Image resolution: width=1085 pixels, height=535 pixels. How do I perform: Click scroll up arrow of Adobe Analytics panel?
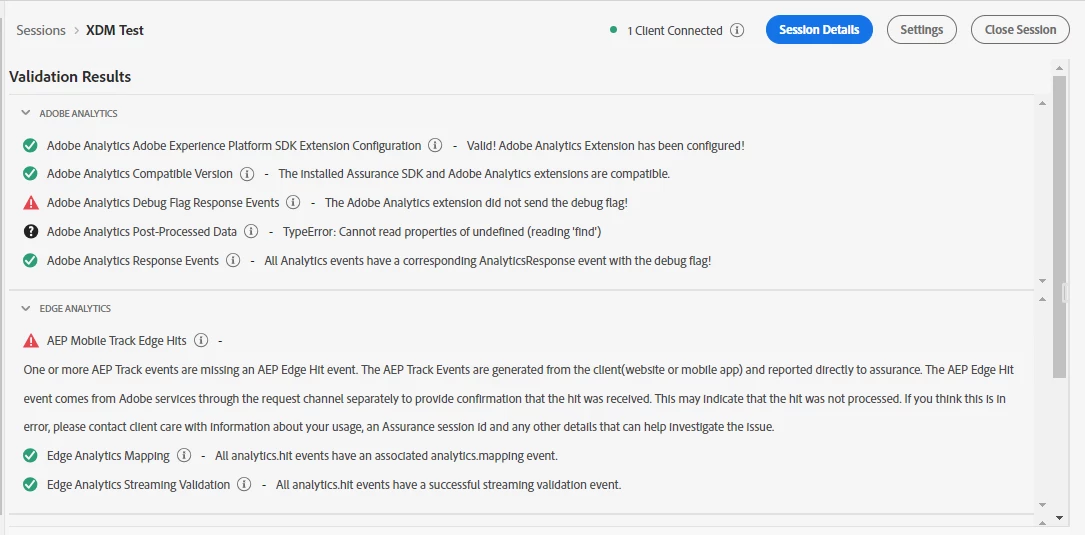tap(1042, 103)
